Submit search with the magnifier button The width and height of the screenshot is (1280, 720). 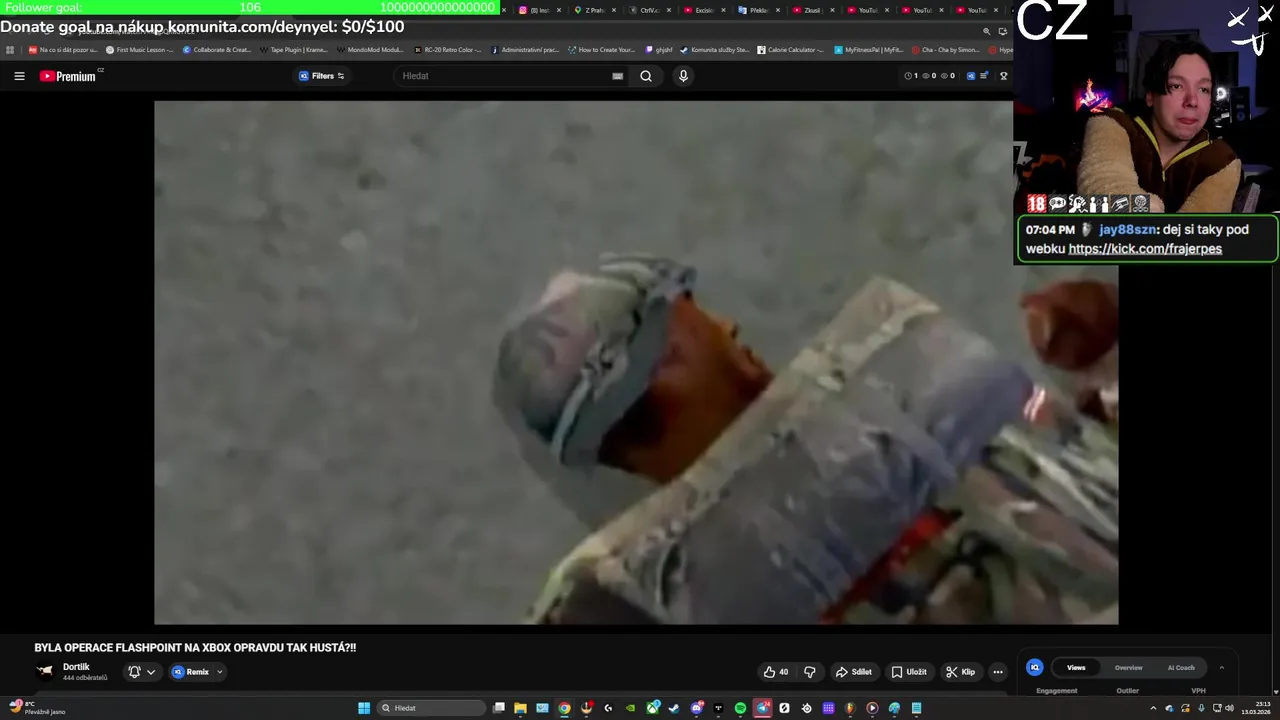646,76
